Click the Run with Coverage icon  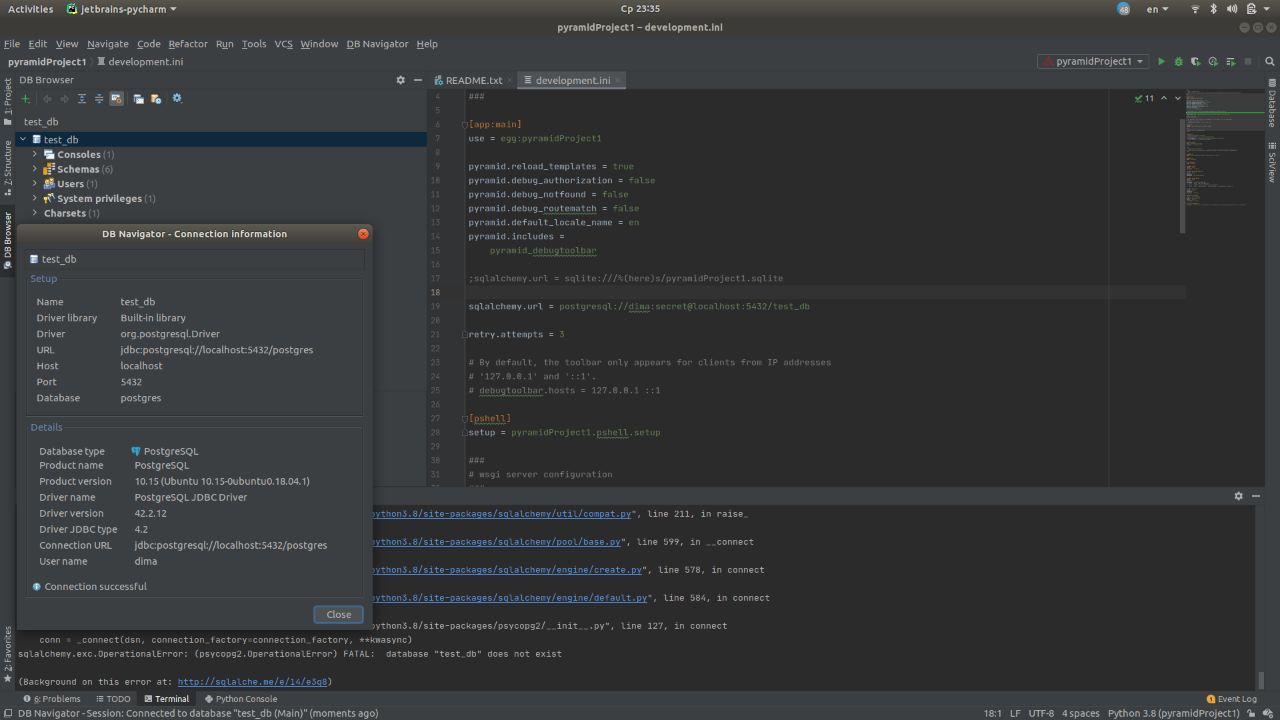click(x=1195, y=62)
